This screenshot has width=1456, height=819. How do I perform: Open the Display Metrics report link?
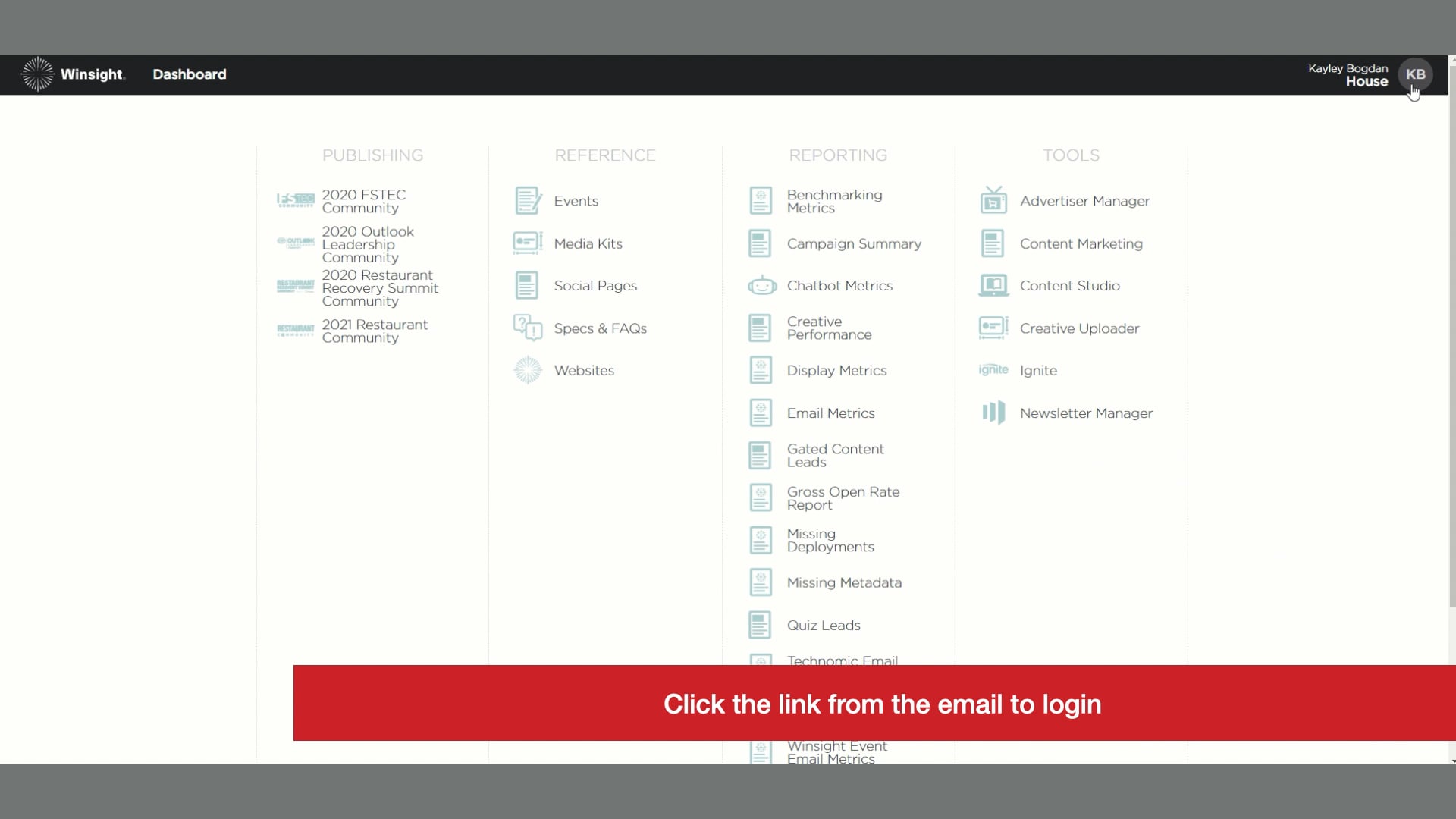[836, 370]
